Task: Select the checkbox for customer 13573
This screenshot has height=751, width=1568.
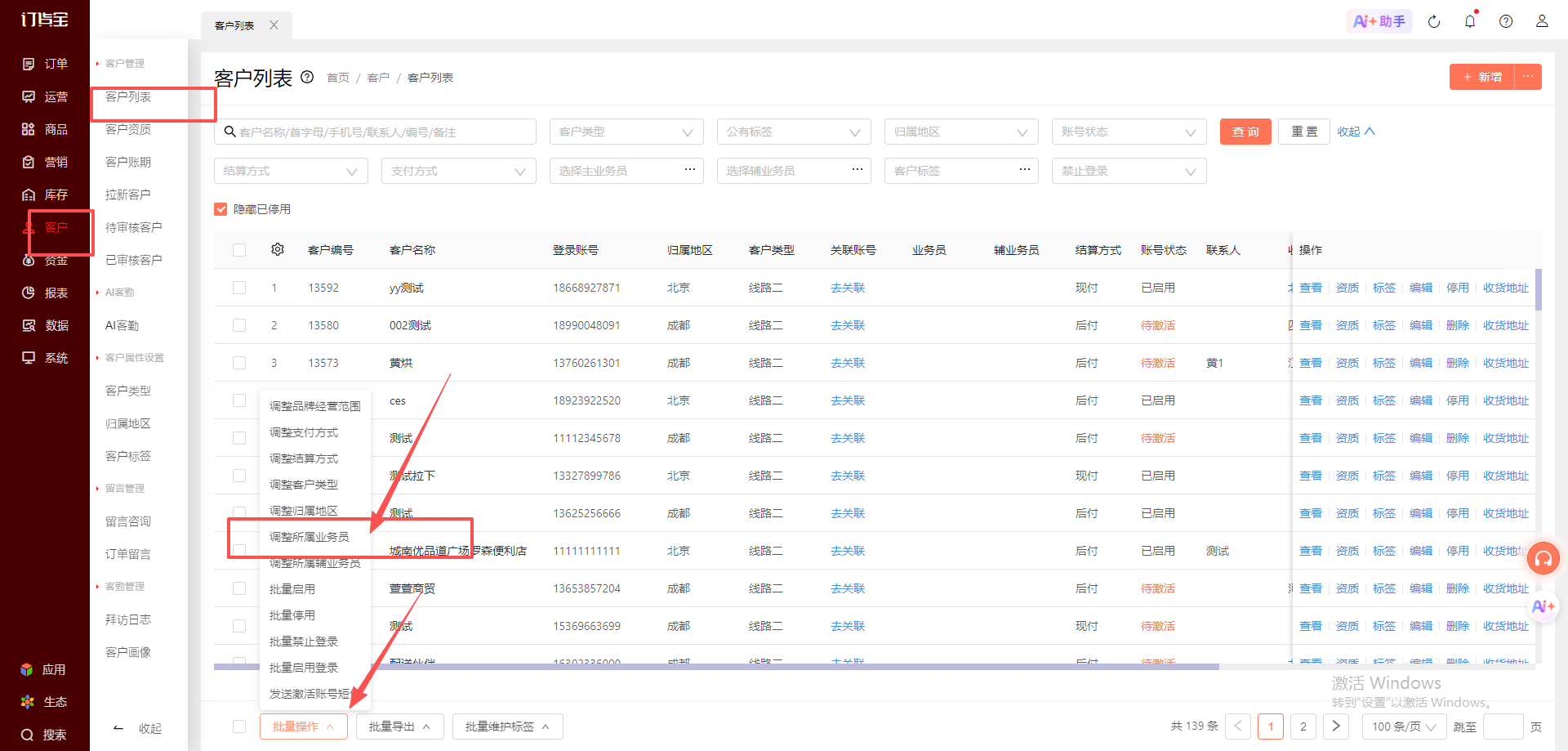Action: (239, 363)
